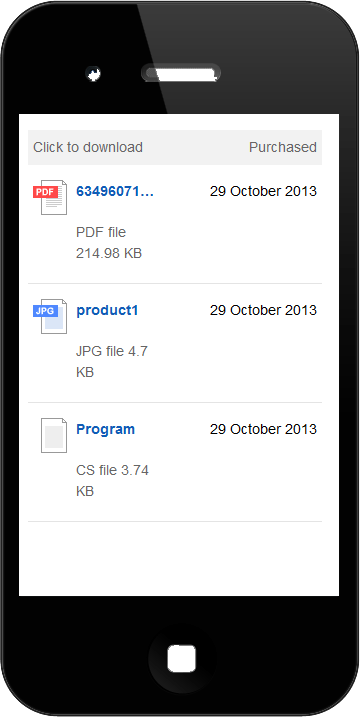The height and width of the screenshot is (717, 360).
Task: Click the 'Click to download' column header
Action: click(x=88, y=147)
